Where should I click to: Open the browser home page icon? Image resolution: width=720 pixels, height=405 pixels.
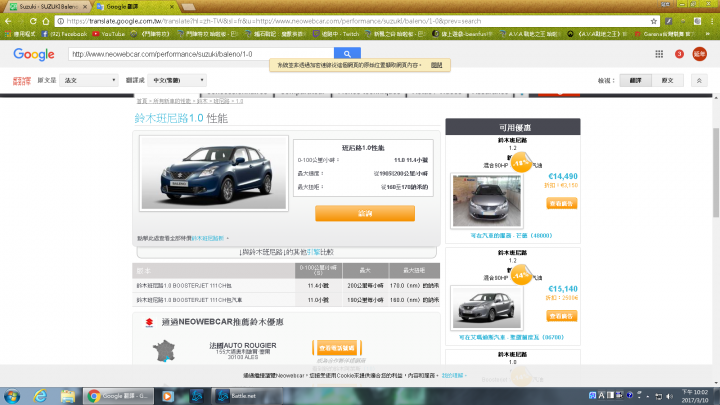pyautogui.click(x=45, y=21)
